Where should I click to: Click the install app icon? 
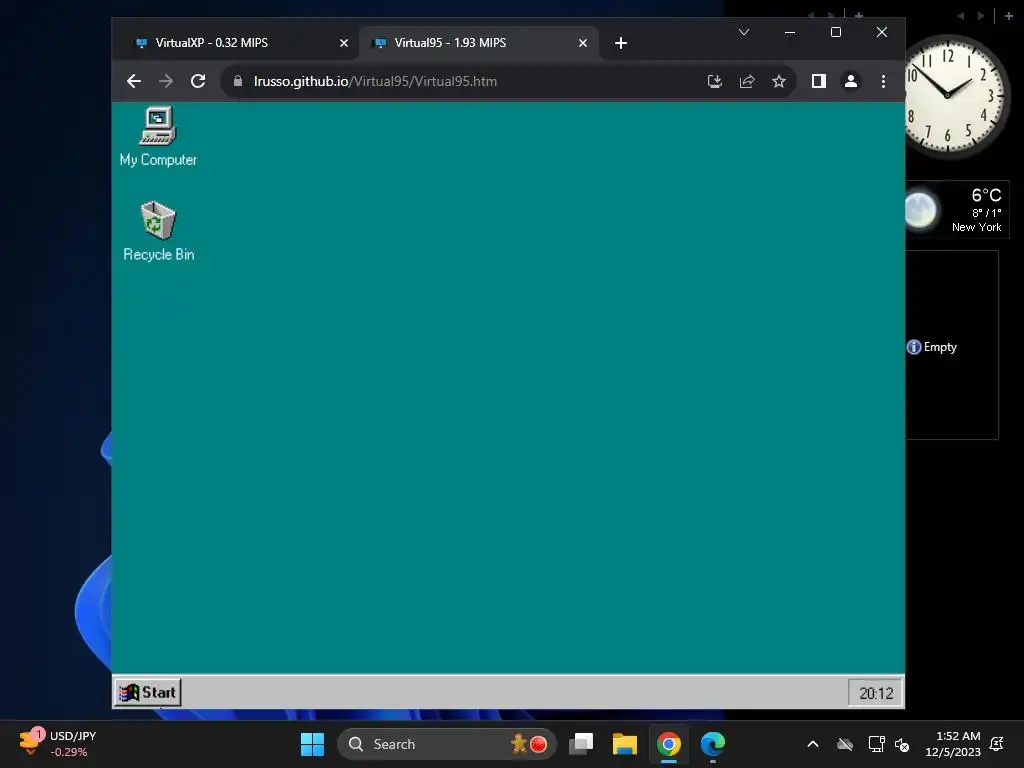(714, 81)
